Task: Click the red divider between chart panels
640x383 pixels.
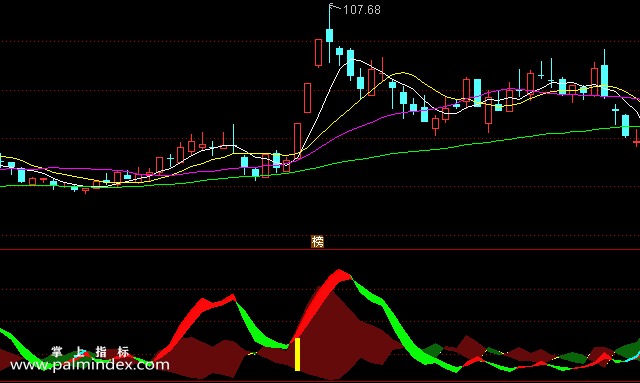Action: coord(320,249)
